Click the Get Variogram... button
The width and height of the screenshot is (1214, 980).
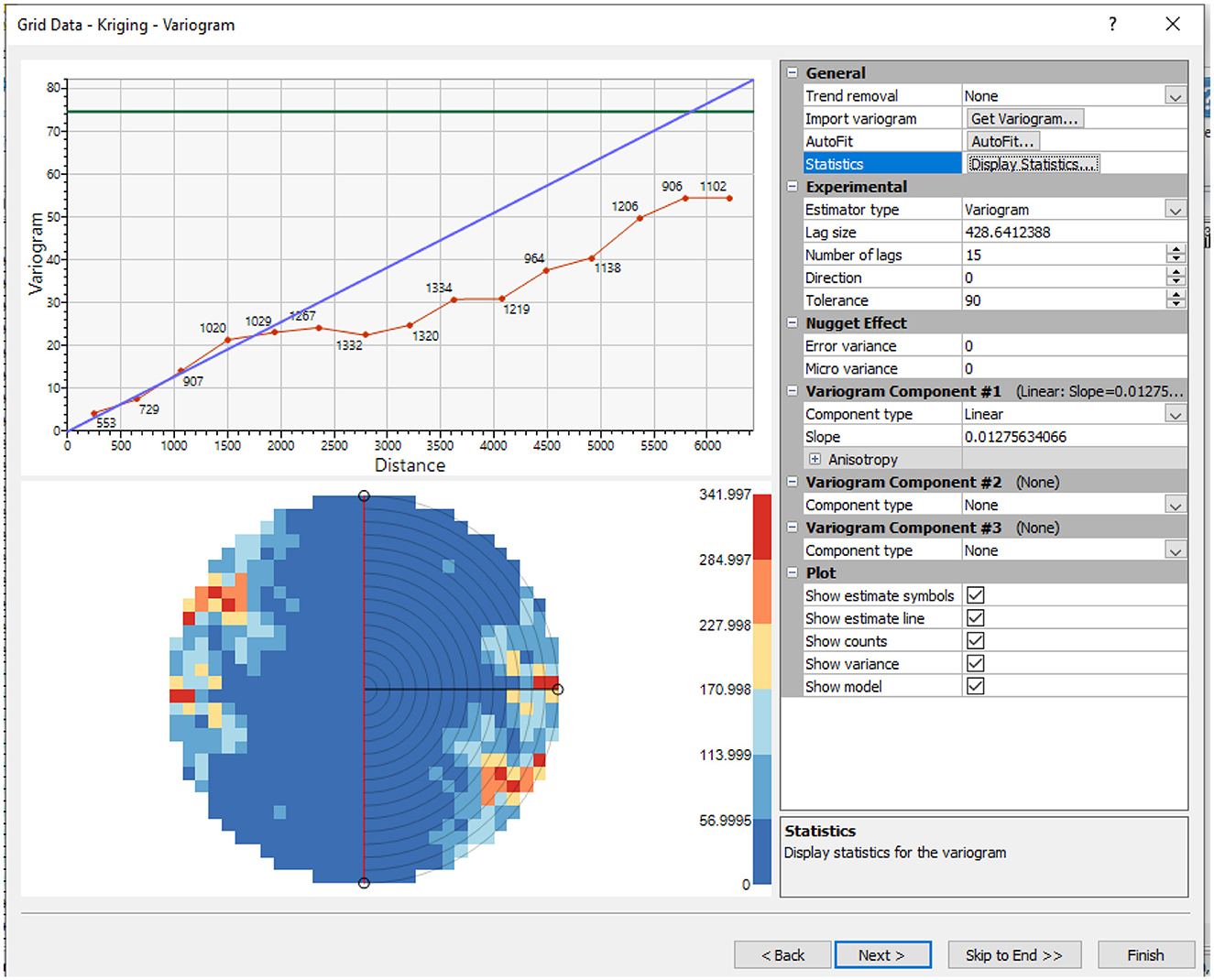(1024, 118)
